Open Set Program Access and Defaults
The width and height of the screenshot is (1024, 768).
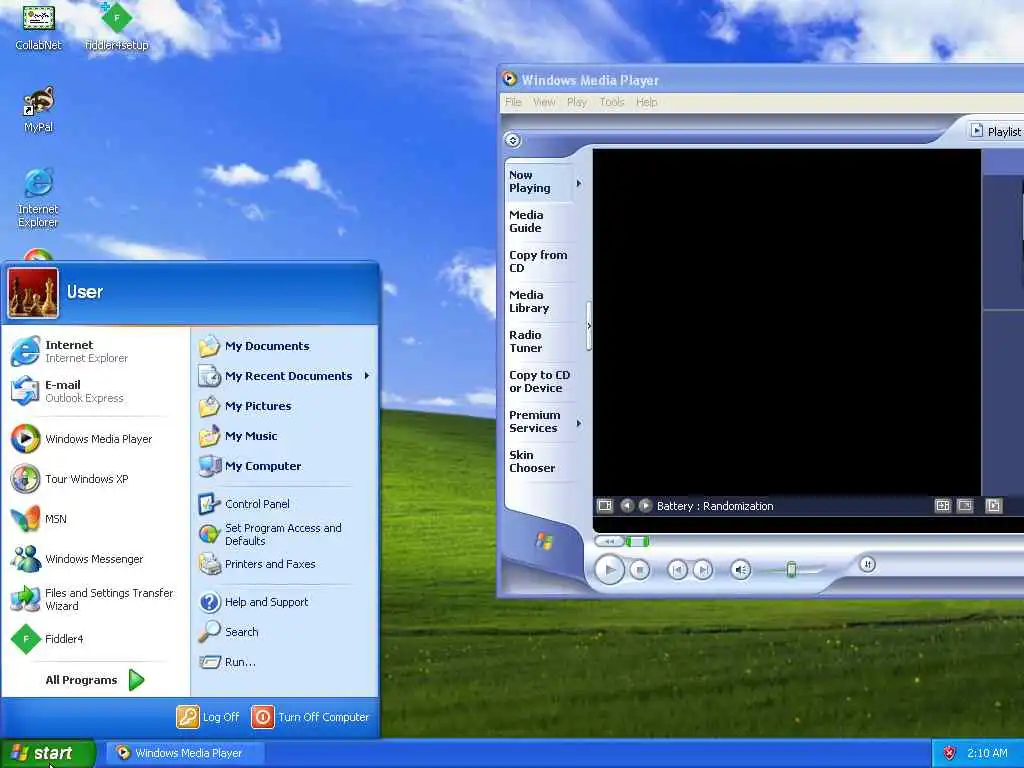point(284,534)
